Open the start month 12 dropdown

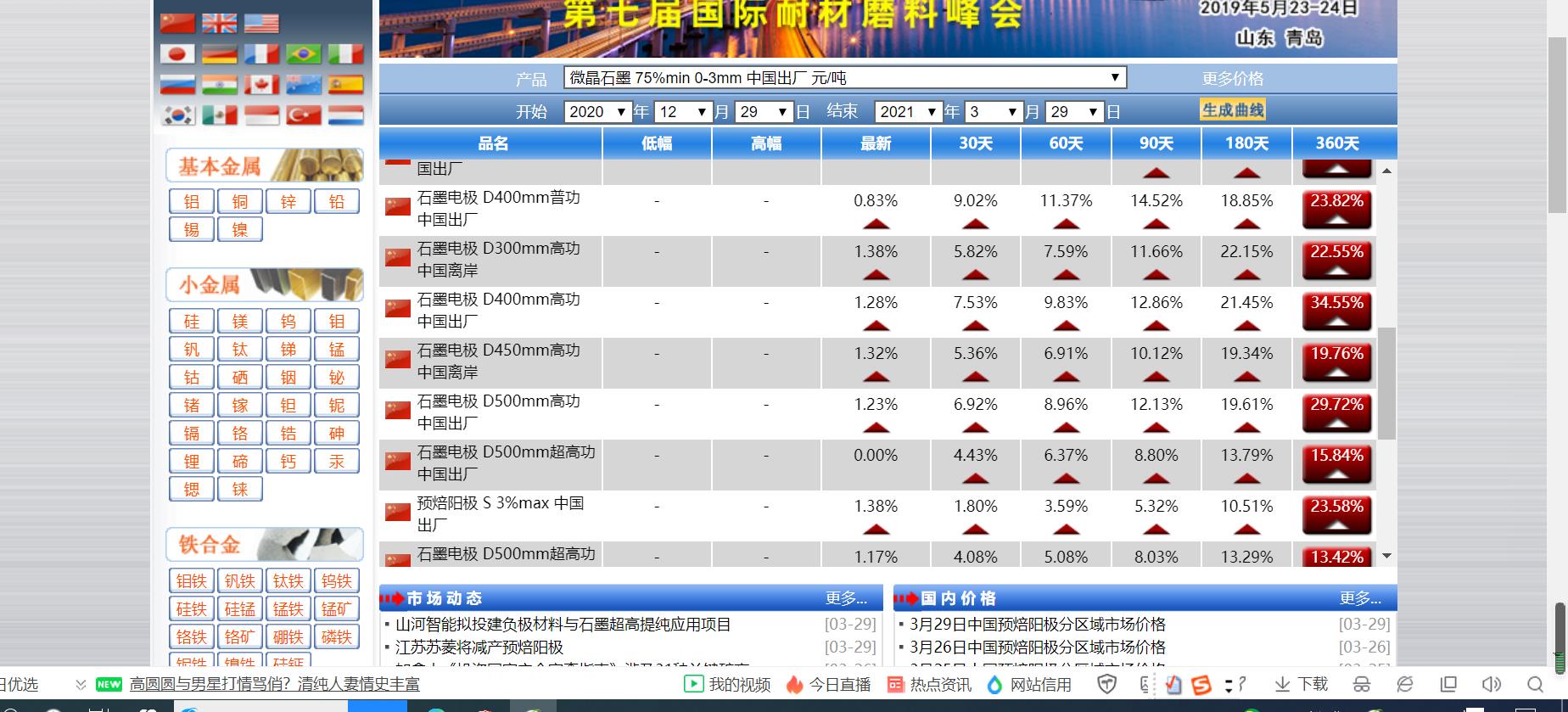click(684, 112)
